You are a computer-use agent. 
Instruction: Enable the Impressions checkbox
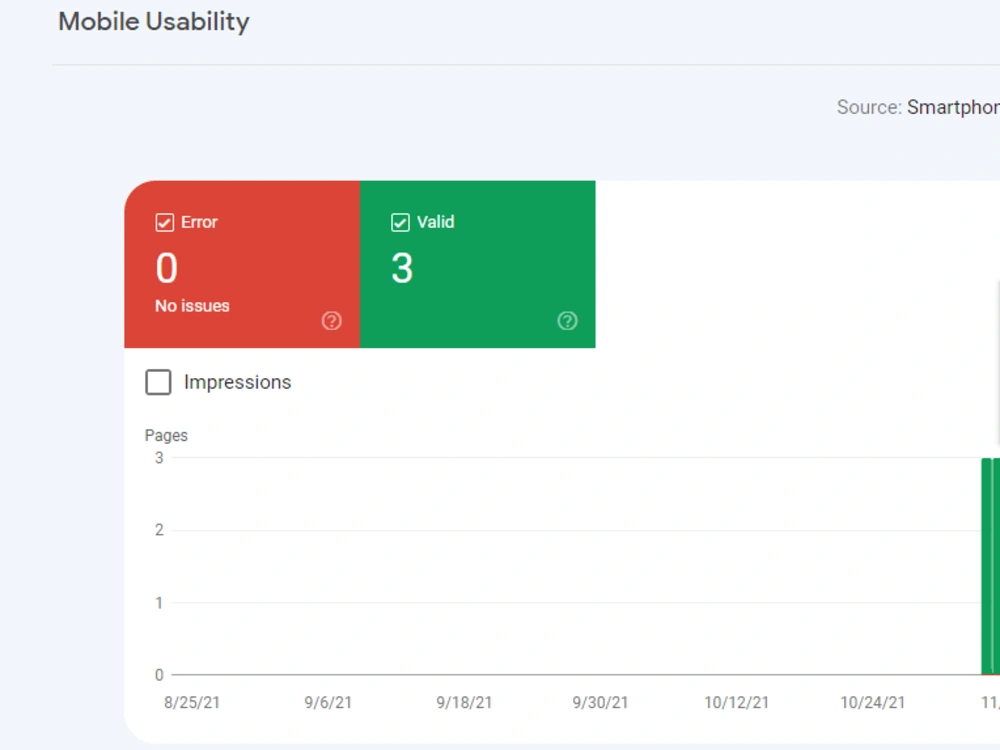(158, 382)
